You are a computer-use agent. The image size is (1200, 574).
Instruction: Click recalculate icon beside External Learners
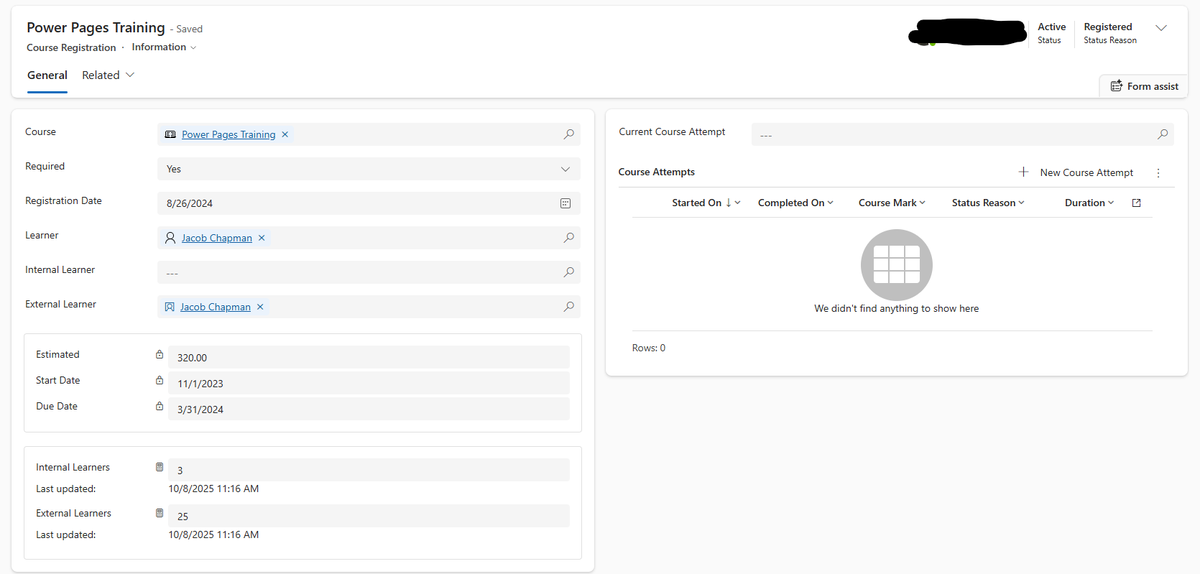pos(159,513)
